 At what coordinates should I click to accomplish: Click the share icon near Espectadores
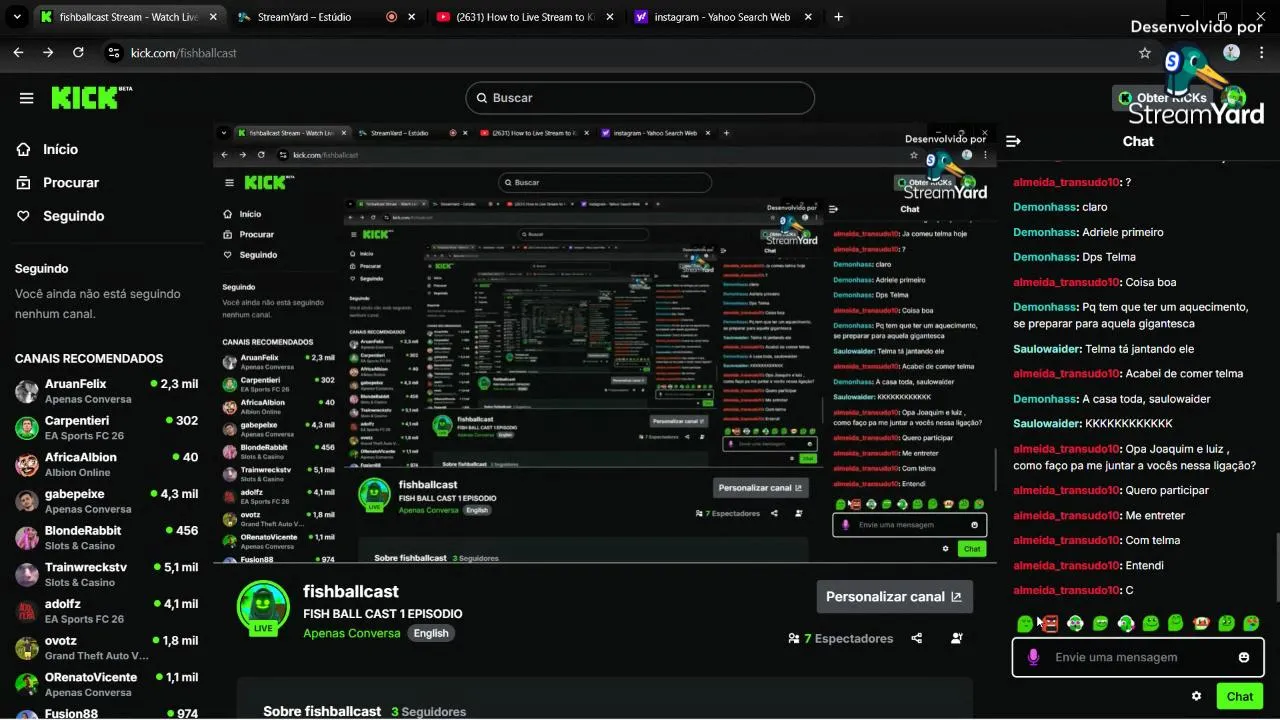pos(917,638)
